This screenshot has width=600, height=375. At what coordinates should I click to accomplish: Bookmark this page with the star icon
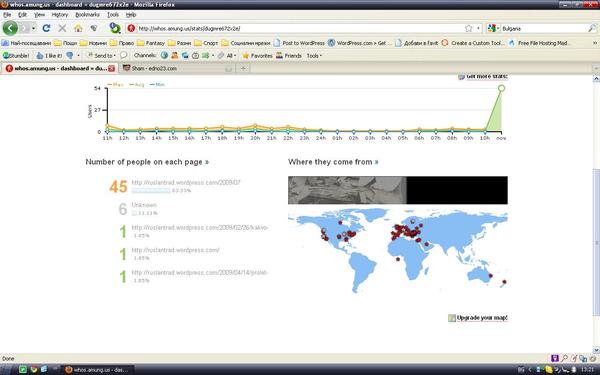pos(468,28)
